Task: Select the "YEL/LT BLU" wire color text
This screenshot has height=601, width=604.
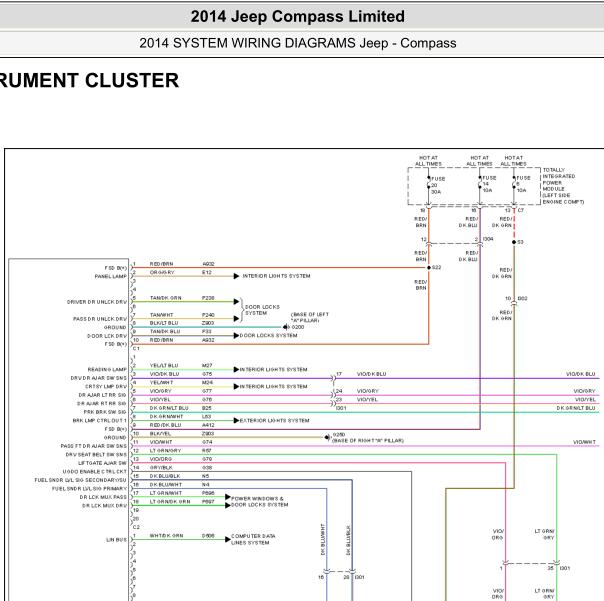Action: (164, 365)
